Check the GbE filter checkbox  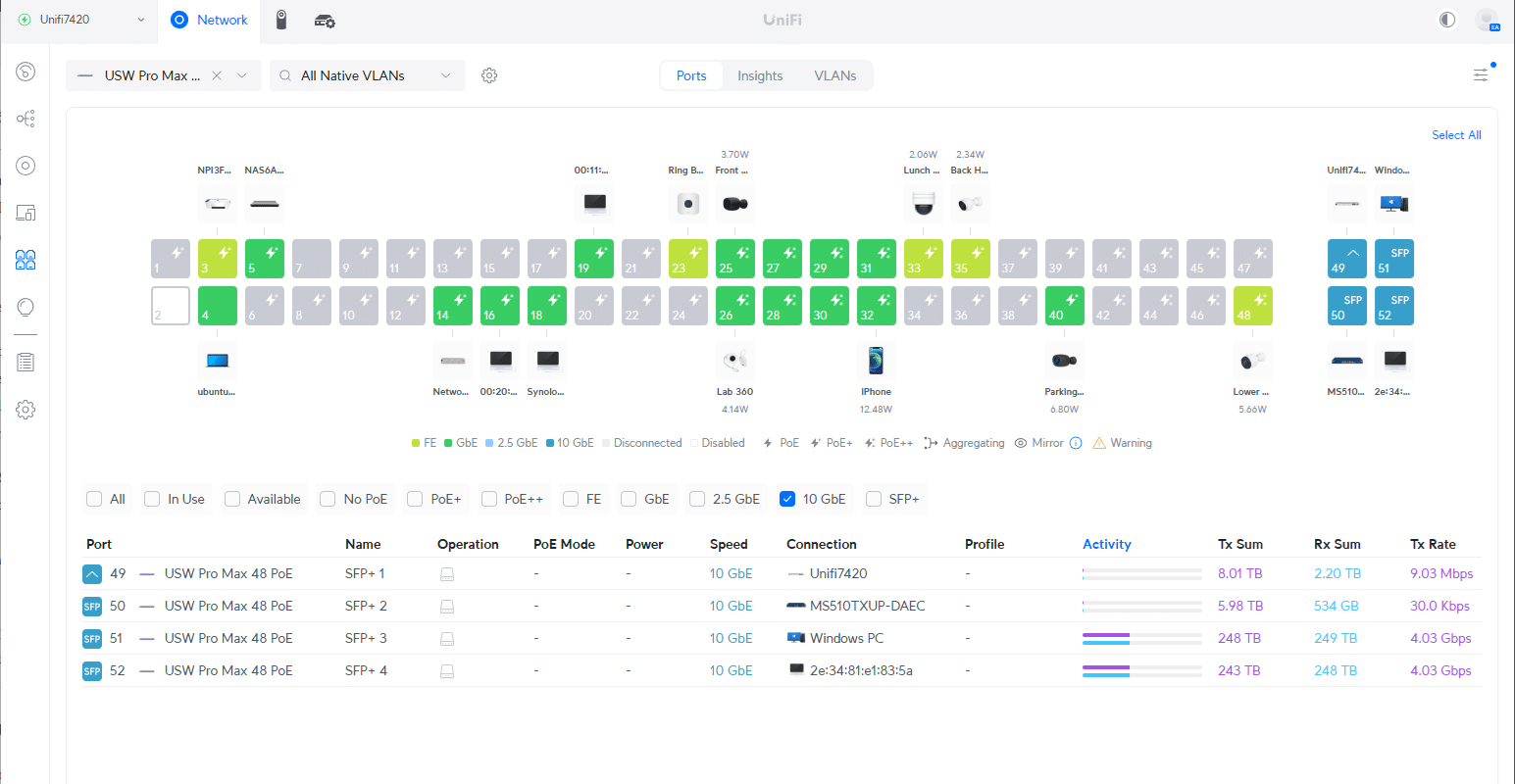(x=629, y=499)
